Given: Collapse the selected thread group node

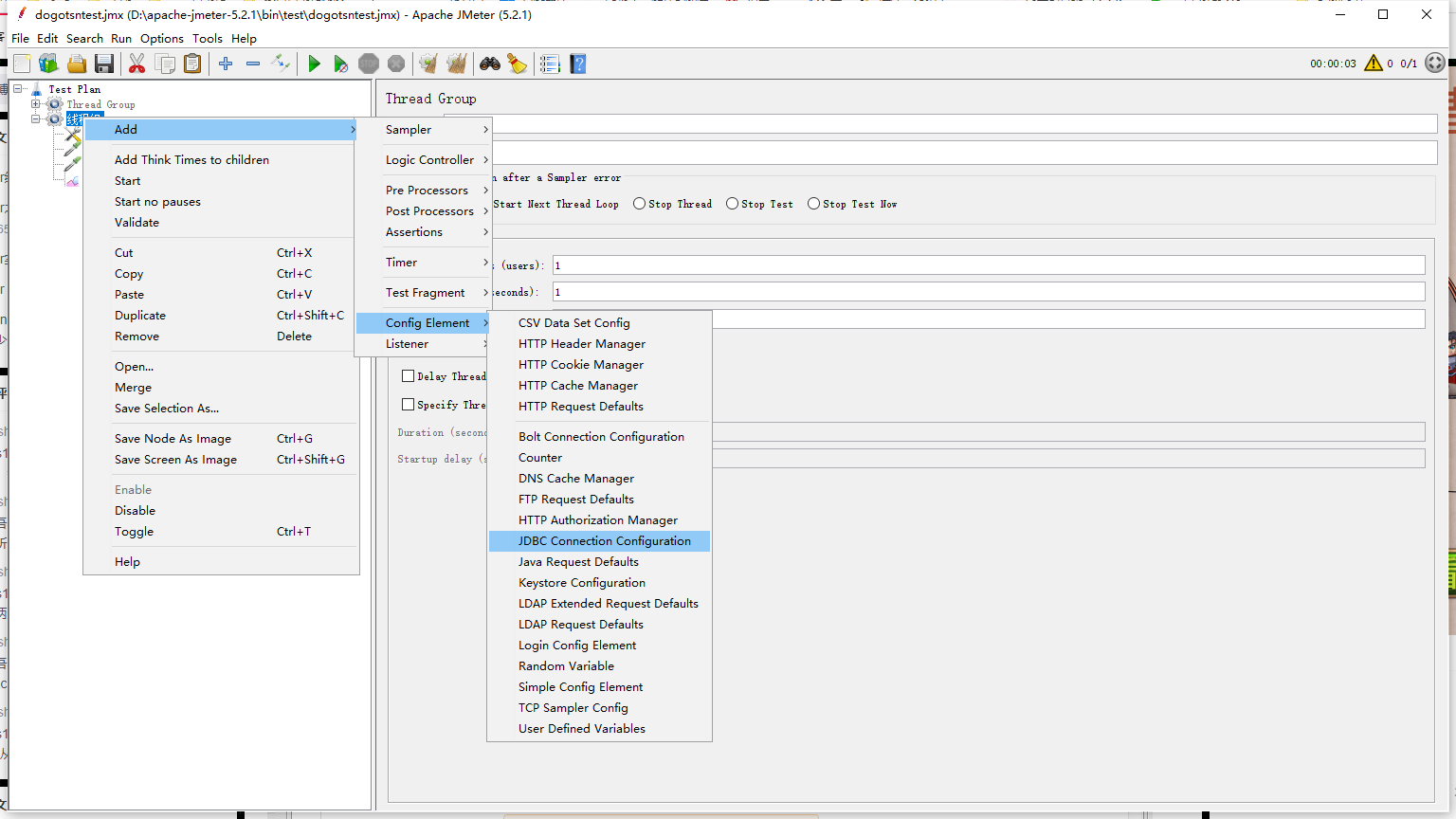Looking at the screenshot, I should point(36,119).
